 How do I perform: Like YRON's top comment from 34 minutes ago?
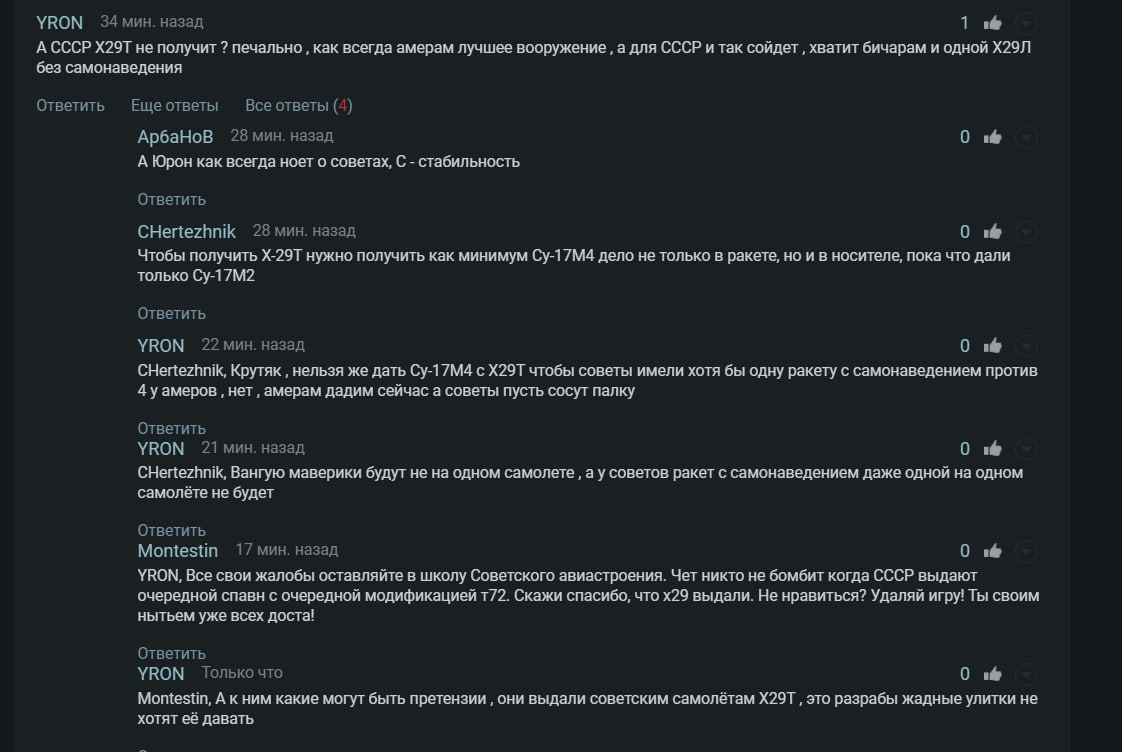click(x=993, y=23)
